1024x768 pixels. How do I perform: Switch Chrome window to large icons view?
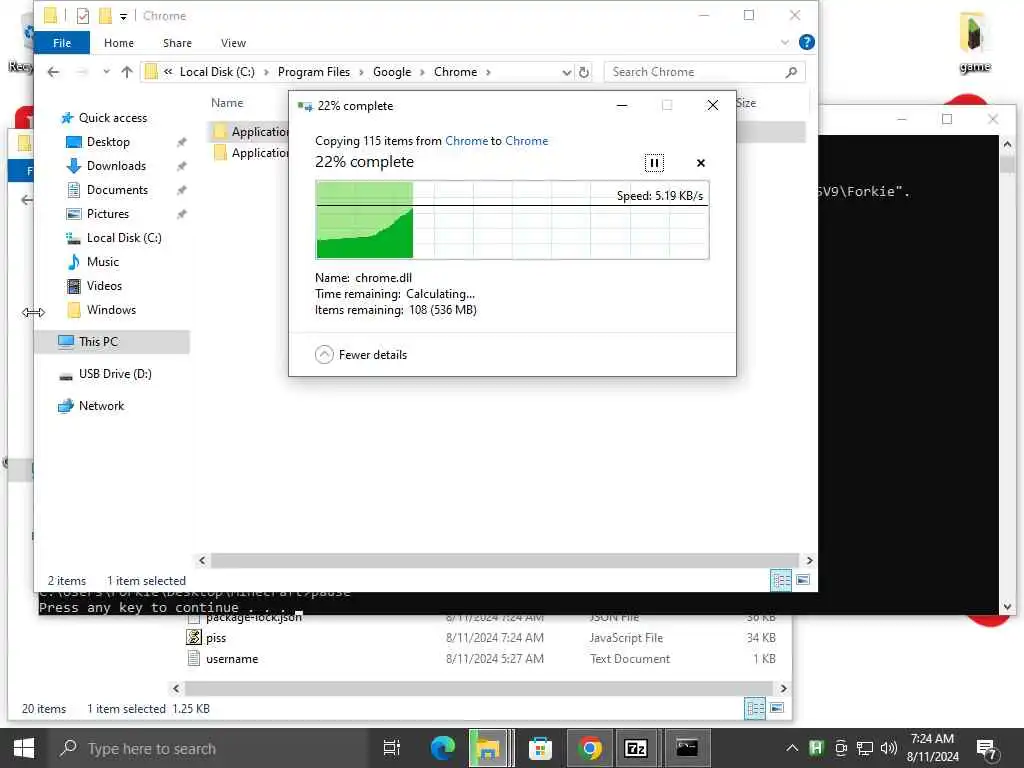(803, 580)
